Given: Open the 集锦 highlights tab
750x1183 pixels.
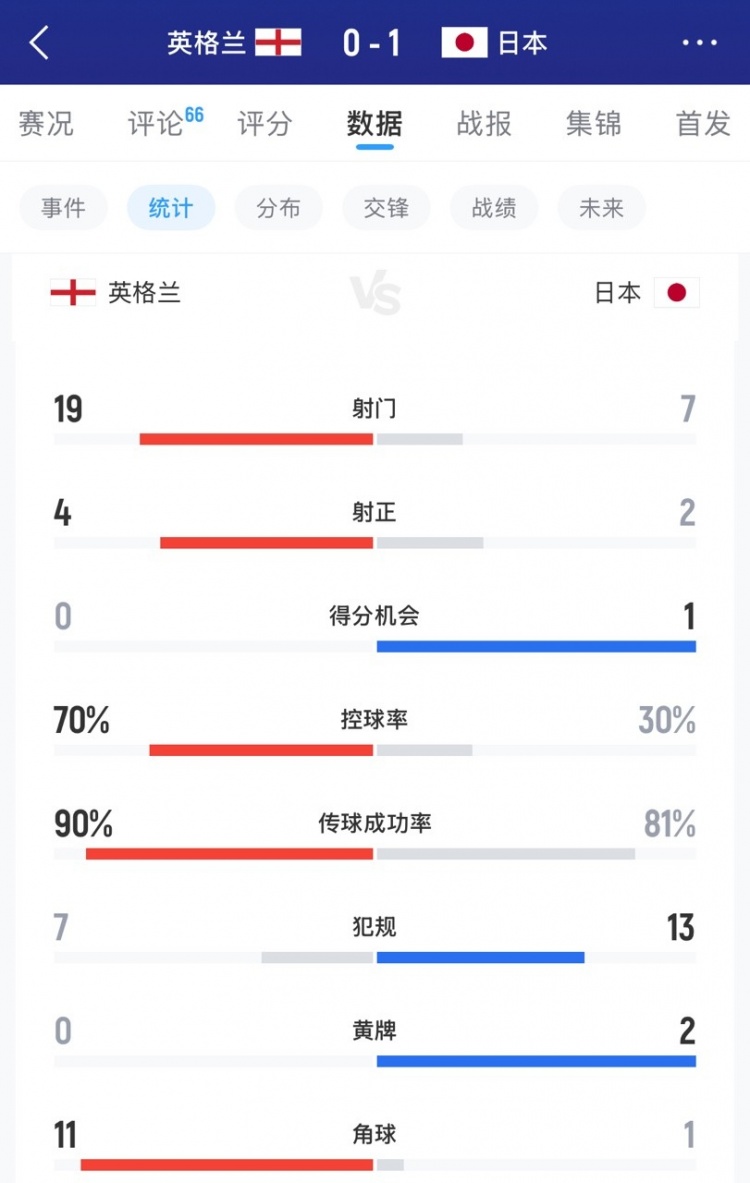Looking at the screenshot, I should 594,124.
